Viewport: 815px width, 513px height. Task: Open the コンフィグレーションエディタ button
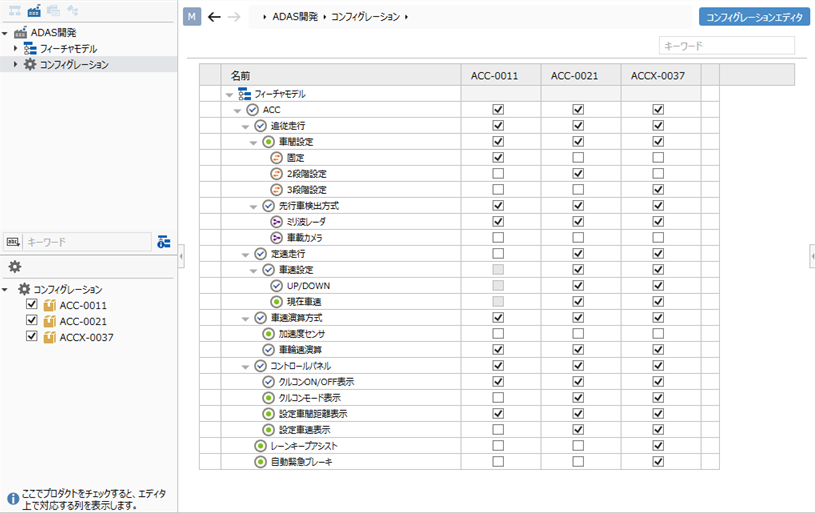click(x=754, y=17)
